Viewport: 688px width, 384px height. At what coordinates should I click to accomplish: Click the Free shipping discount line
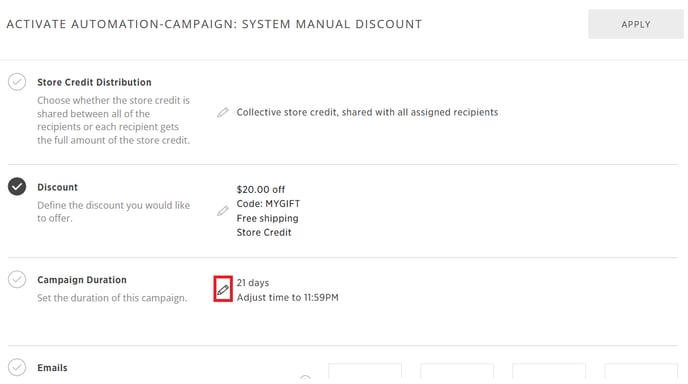[267, 218]
